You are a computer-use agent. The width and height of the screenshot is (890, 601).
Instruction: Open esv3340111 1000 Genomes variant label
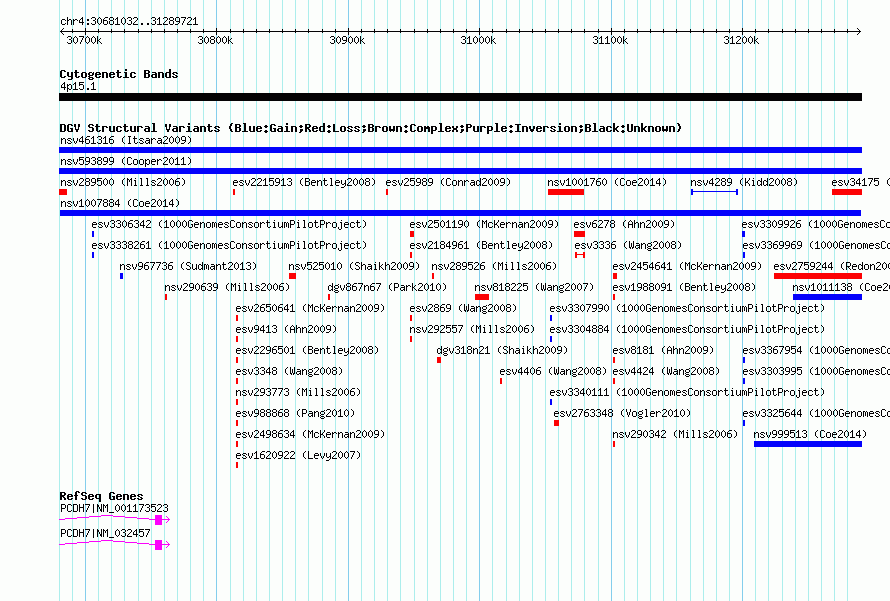tap(687, 392)
